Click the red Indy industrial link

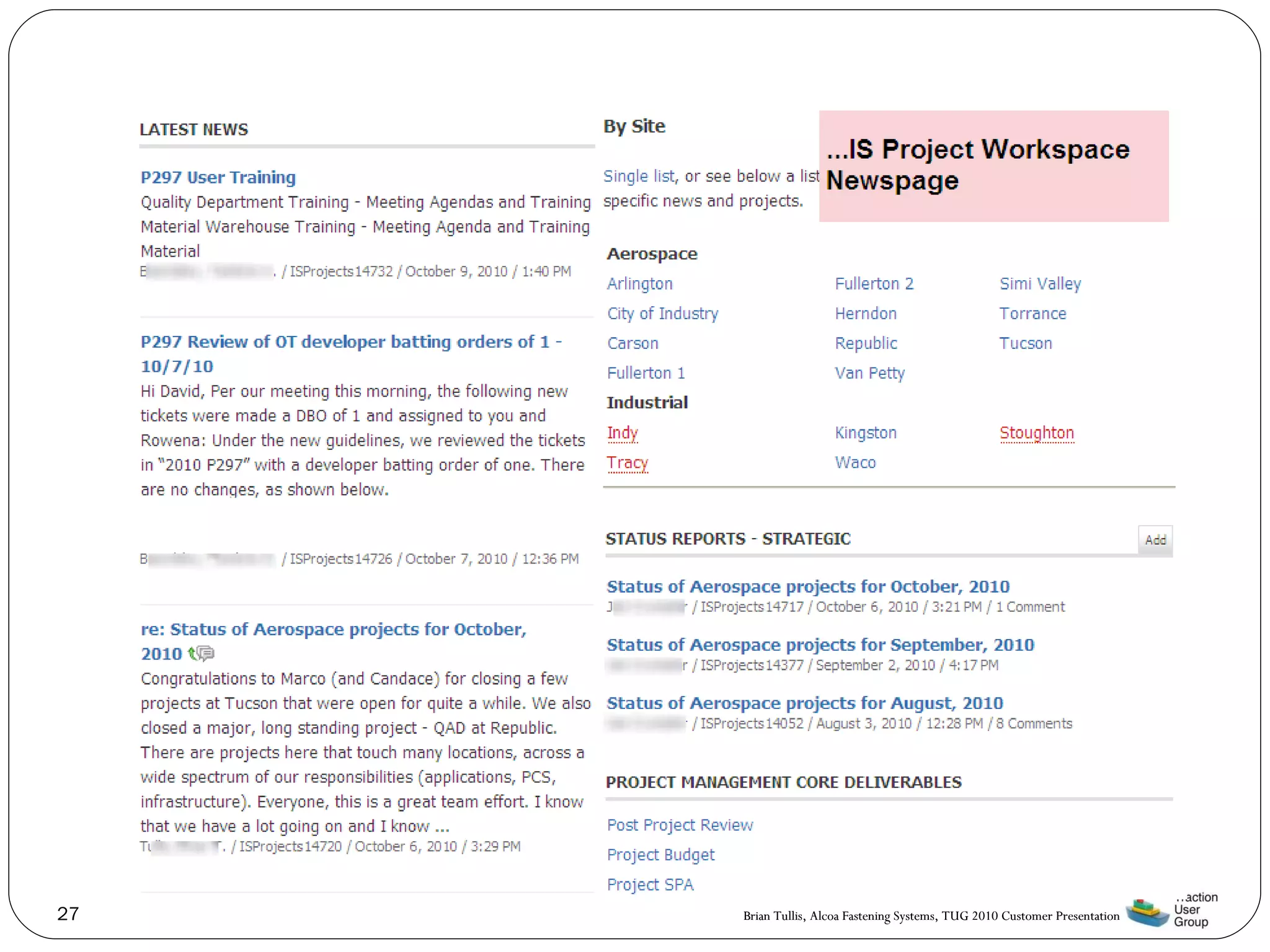(x=622, y=433)
